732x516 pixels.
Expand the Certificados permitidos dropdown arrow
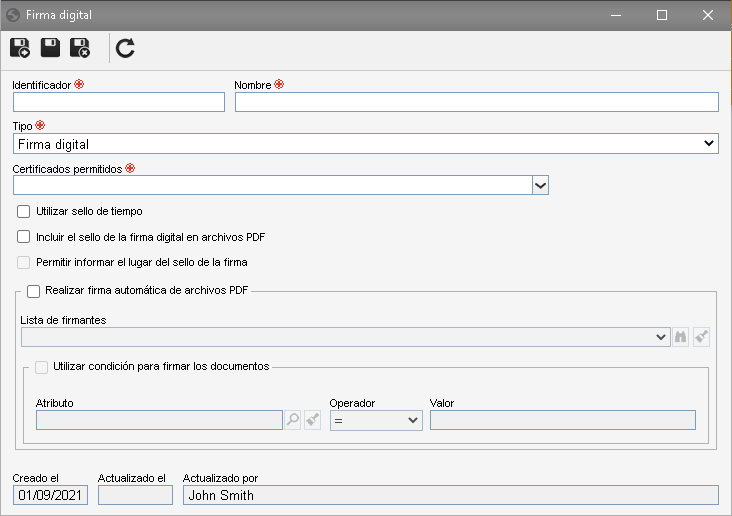[x=540, y=185]
